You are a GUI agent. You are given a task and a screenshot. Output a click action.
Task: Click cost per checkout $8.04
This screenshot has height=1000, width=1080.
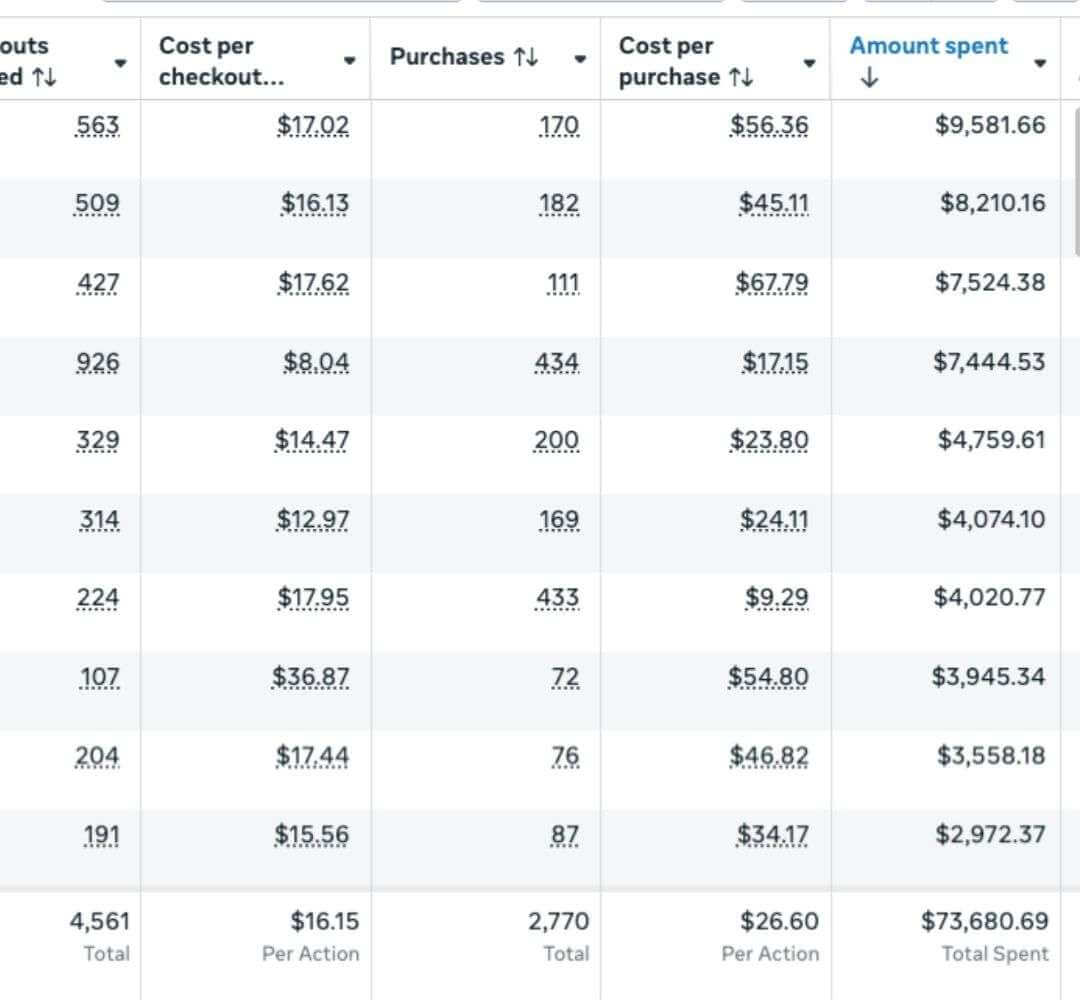pos(316,362)
